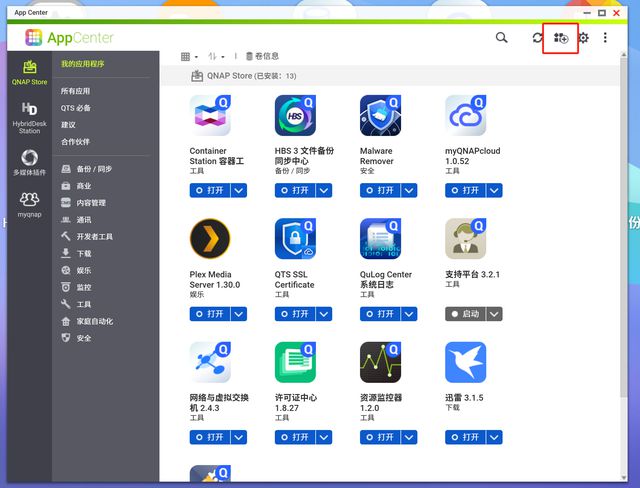Select 商业 category
The width and height of the screenshot is (640, 488).
coord(76,186)
